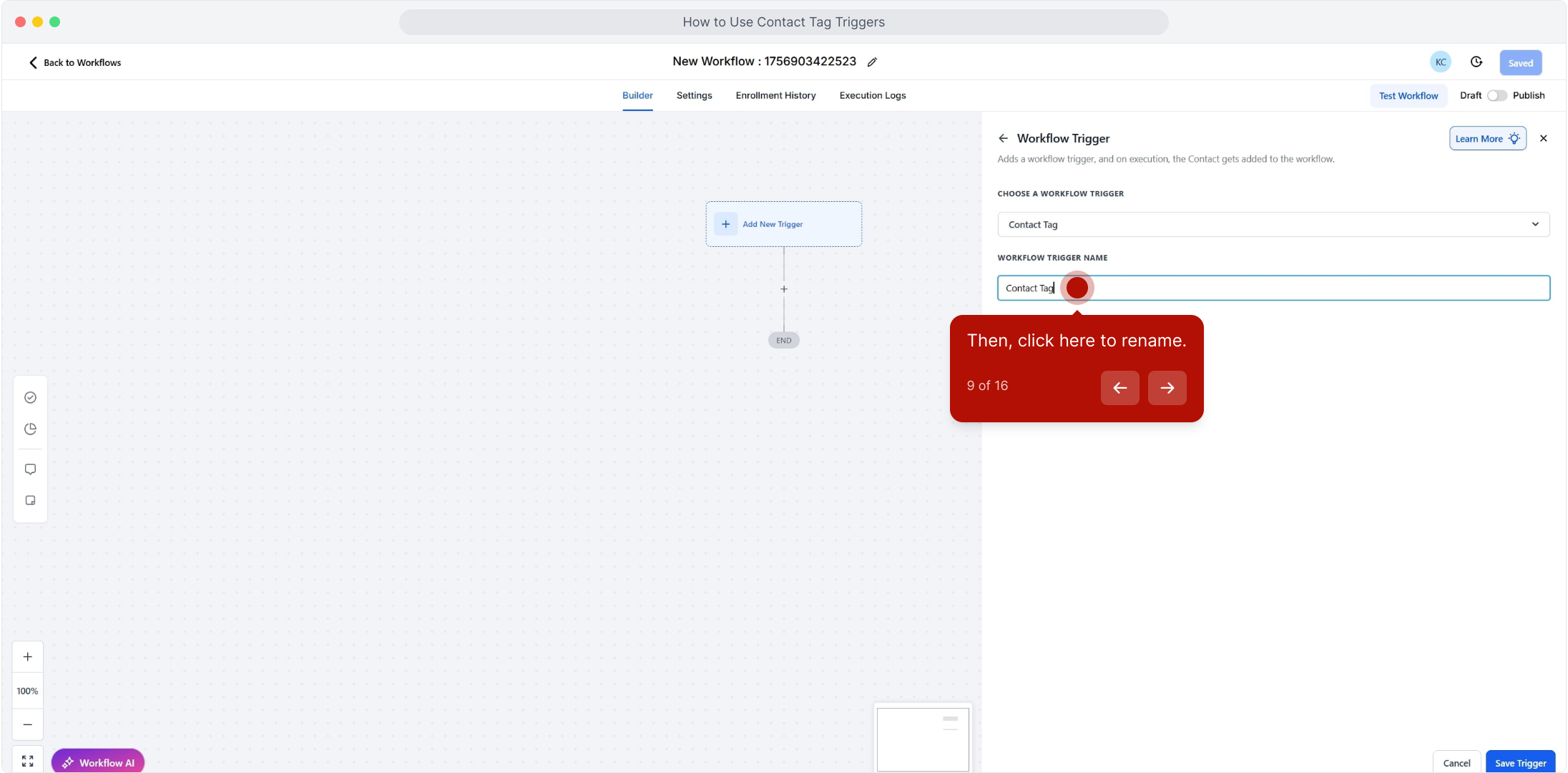
Task: Click the Save Trigger button
Action: [1520, 762]
